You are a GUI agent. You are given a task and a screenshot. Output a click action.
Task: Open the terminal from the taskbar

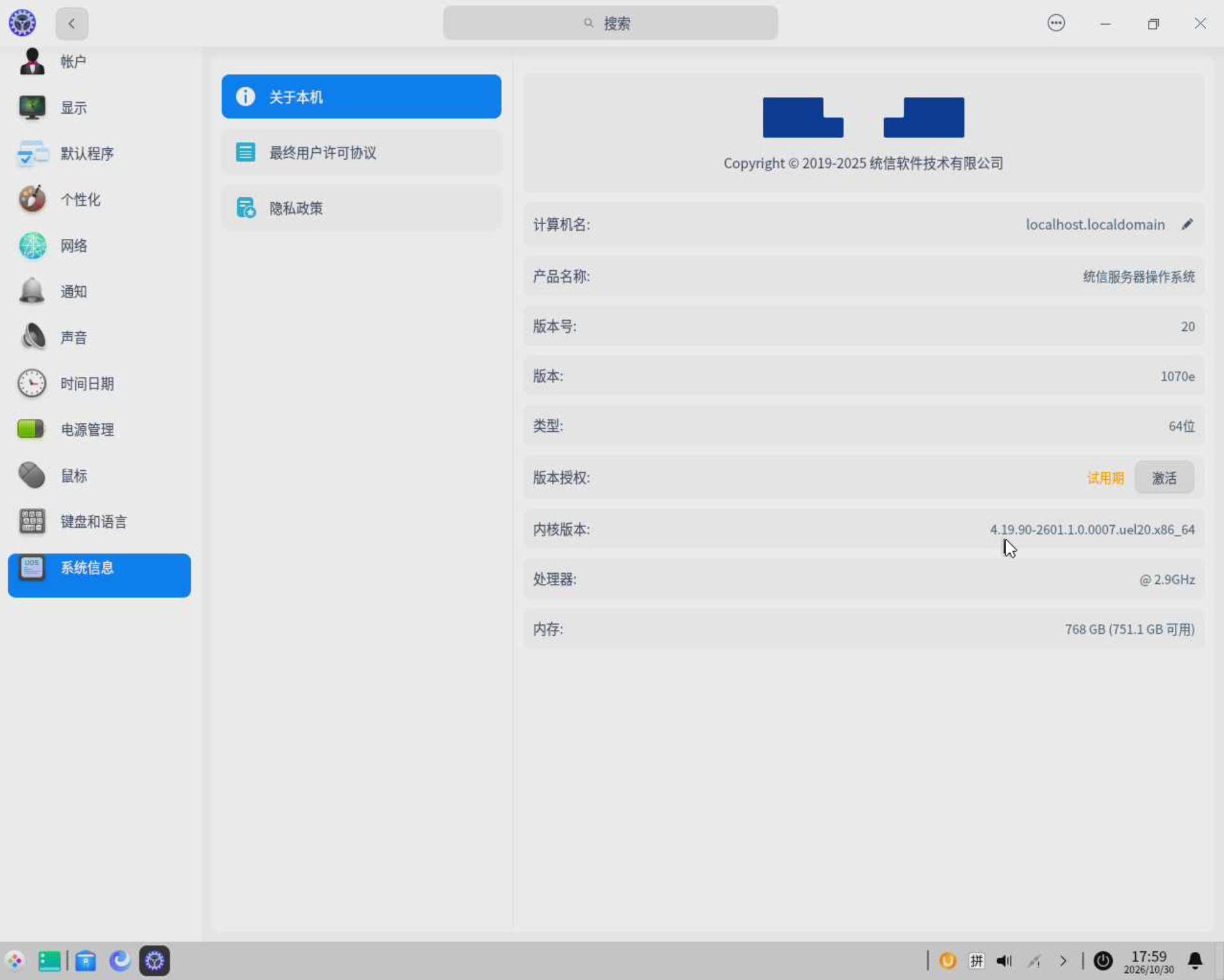[49, 960]
